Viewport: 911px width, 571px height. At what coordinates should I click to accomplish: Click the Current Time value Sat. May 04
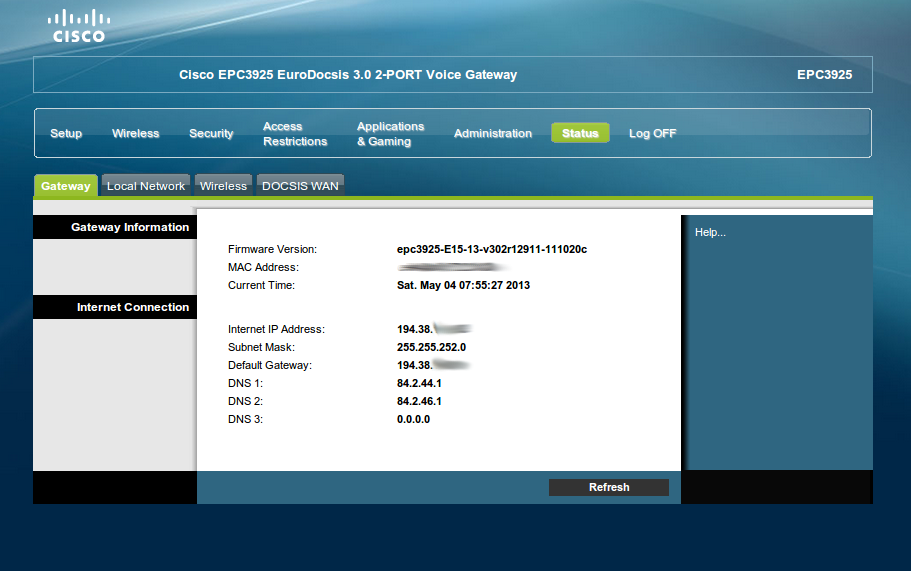[x=463, y=285]
